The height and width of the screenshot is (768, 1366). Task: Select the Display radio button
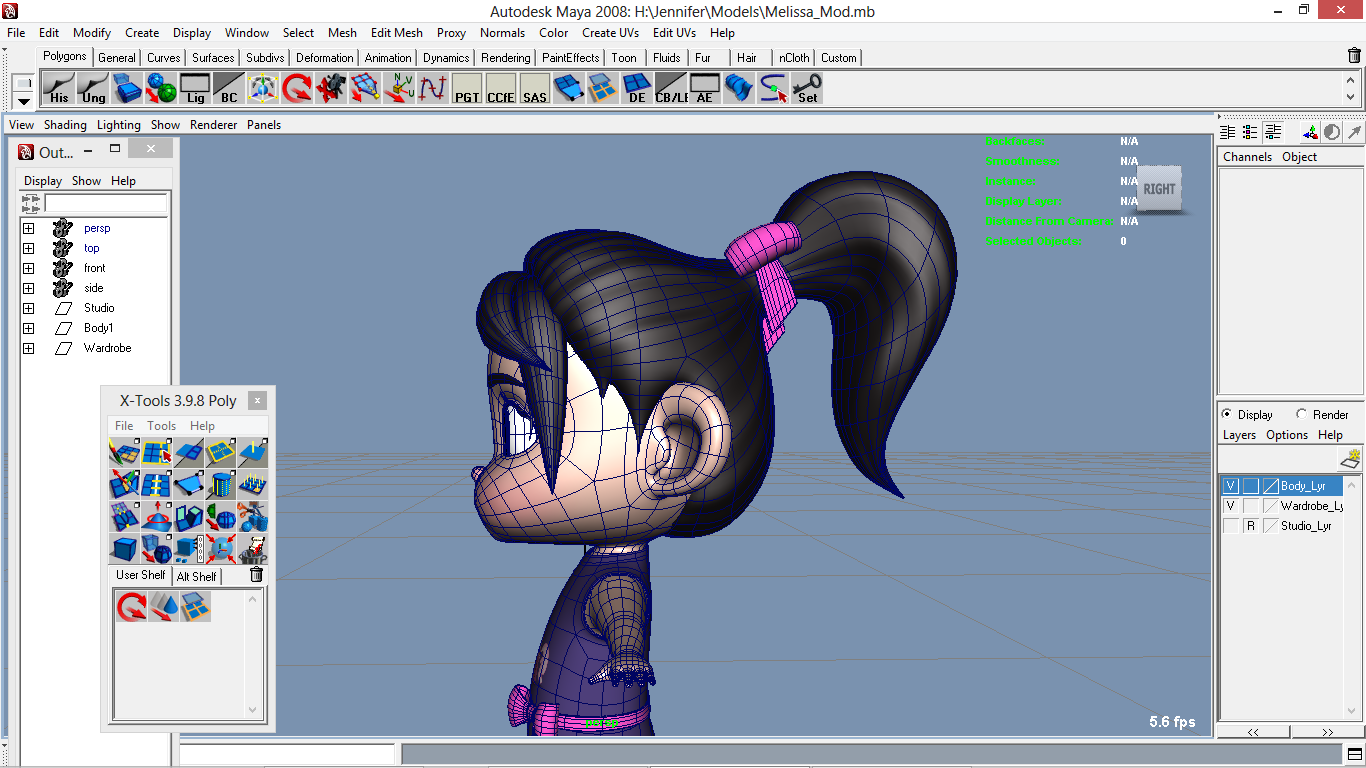(x=1227, y=414)
